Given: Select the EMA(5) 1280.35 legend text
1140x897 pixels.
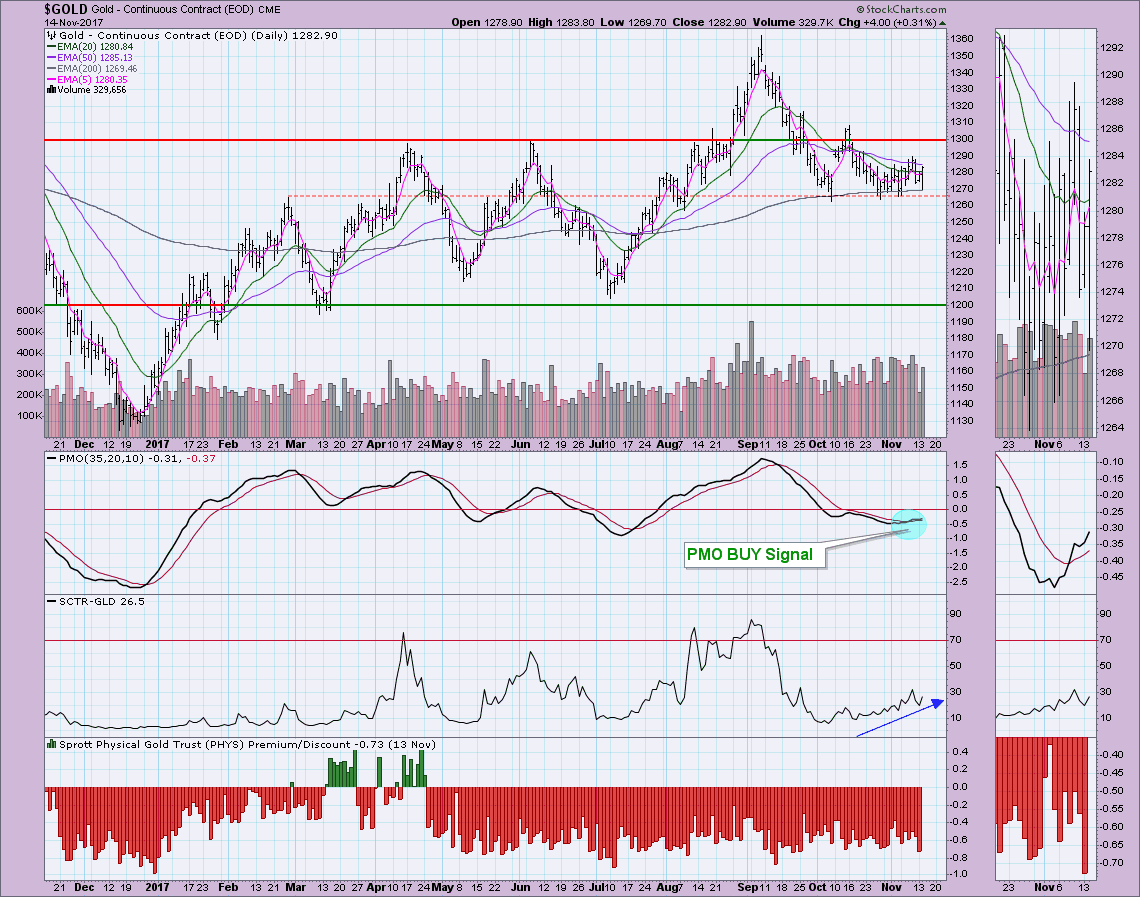Looking at the screenshot, I should [92, 79].
